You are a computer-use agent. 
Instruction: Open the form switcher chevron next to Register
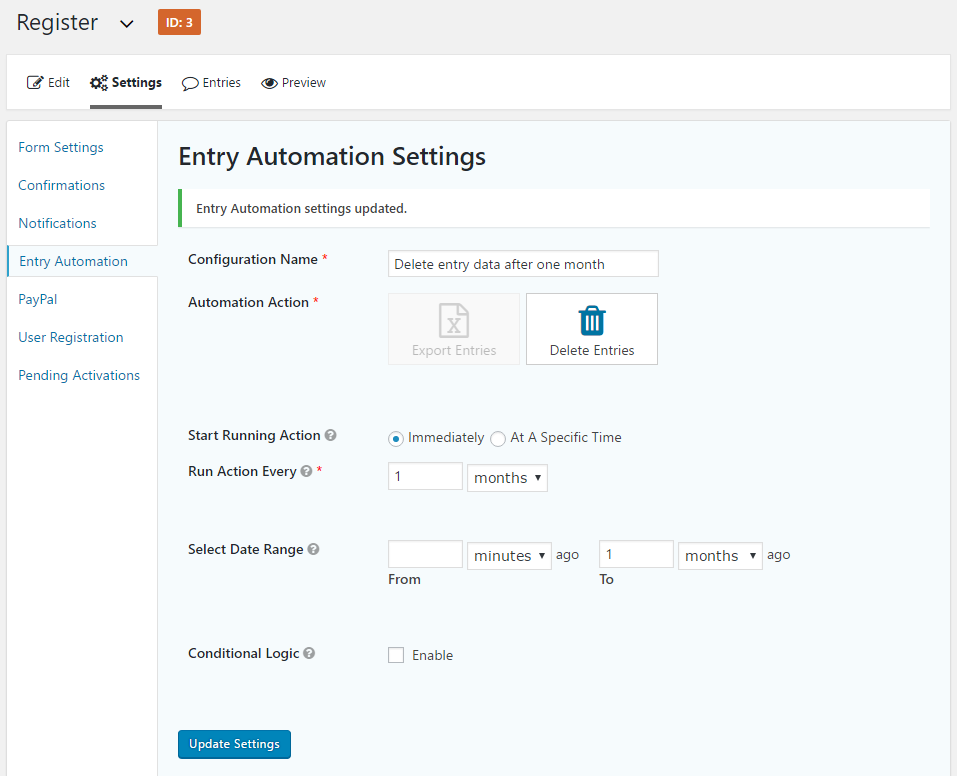[127, 24]
